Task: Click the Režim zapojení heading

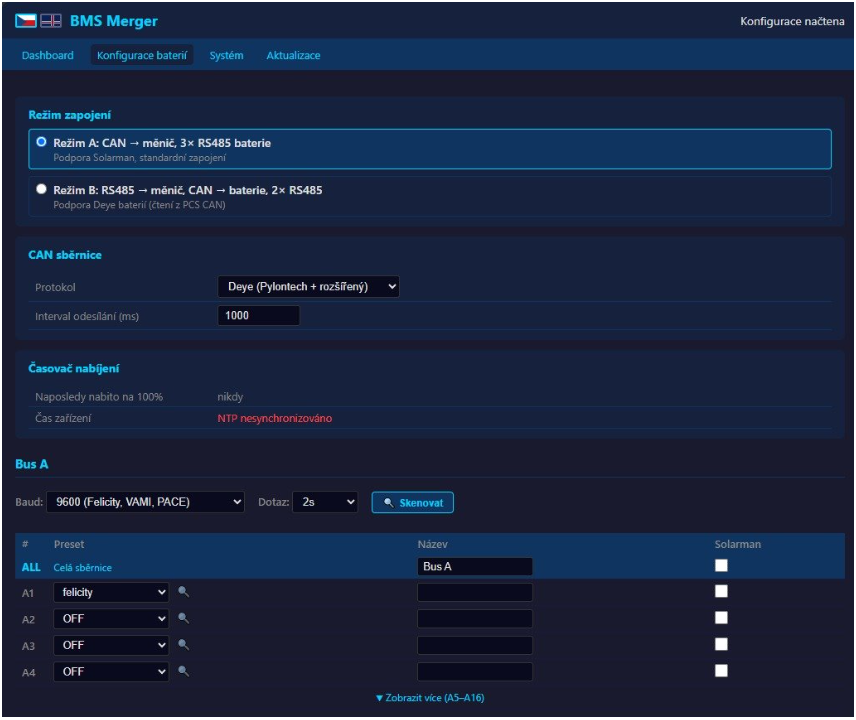Action: 69,115
